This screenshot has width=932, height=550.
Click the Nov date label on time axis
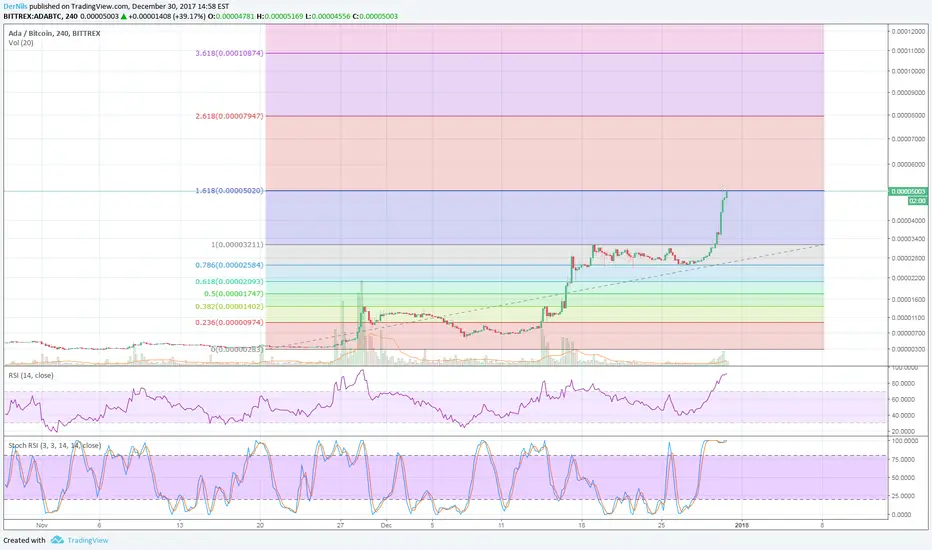click(x=41, y=525)
